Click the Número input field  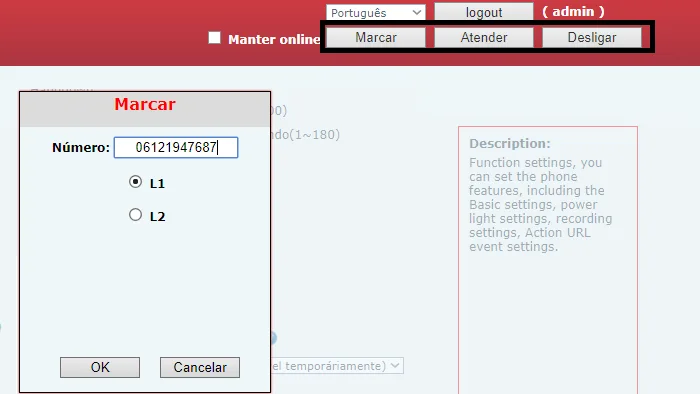(176, 147)
